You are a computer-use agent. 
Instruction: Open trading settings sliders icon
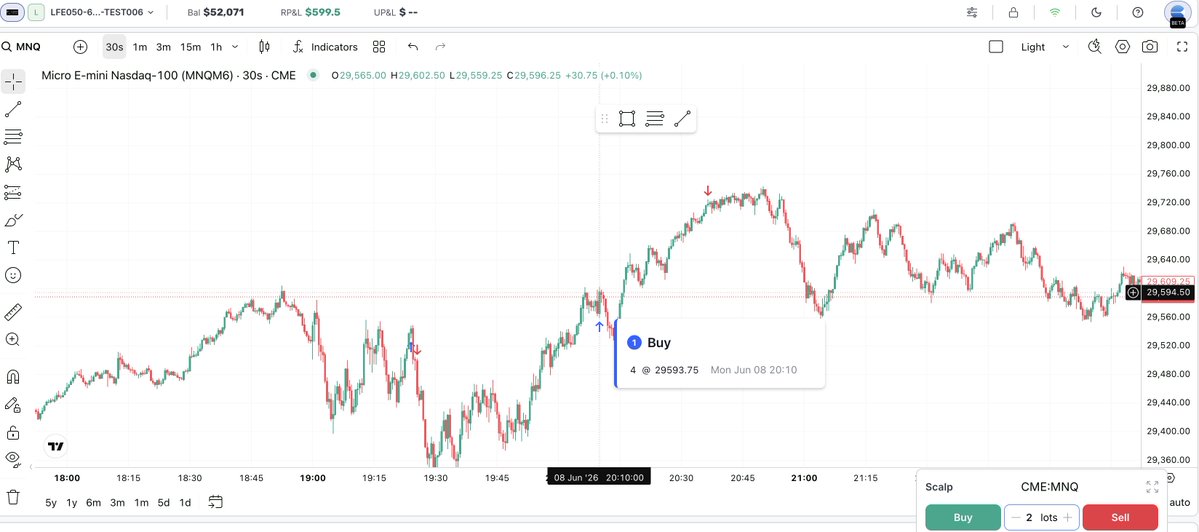tap(972, 12)
